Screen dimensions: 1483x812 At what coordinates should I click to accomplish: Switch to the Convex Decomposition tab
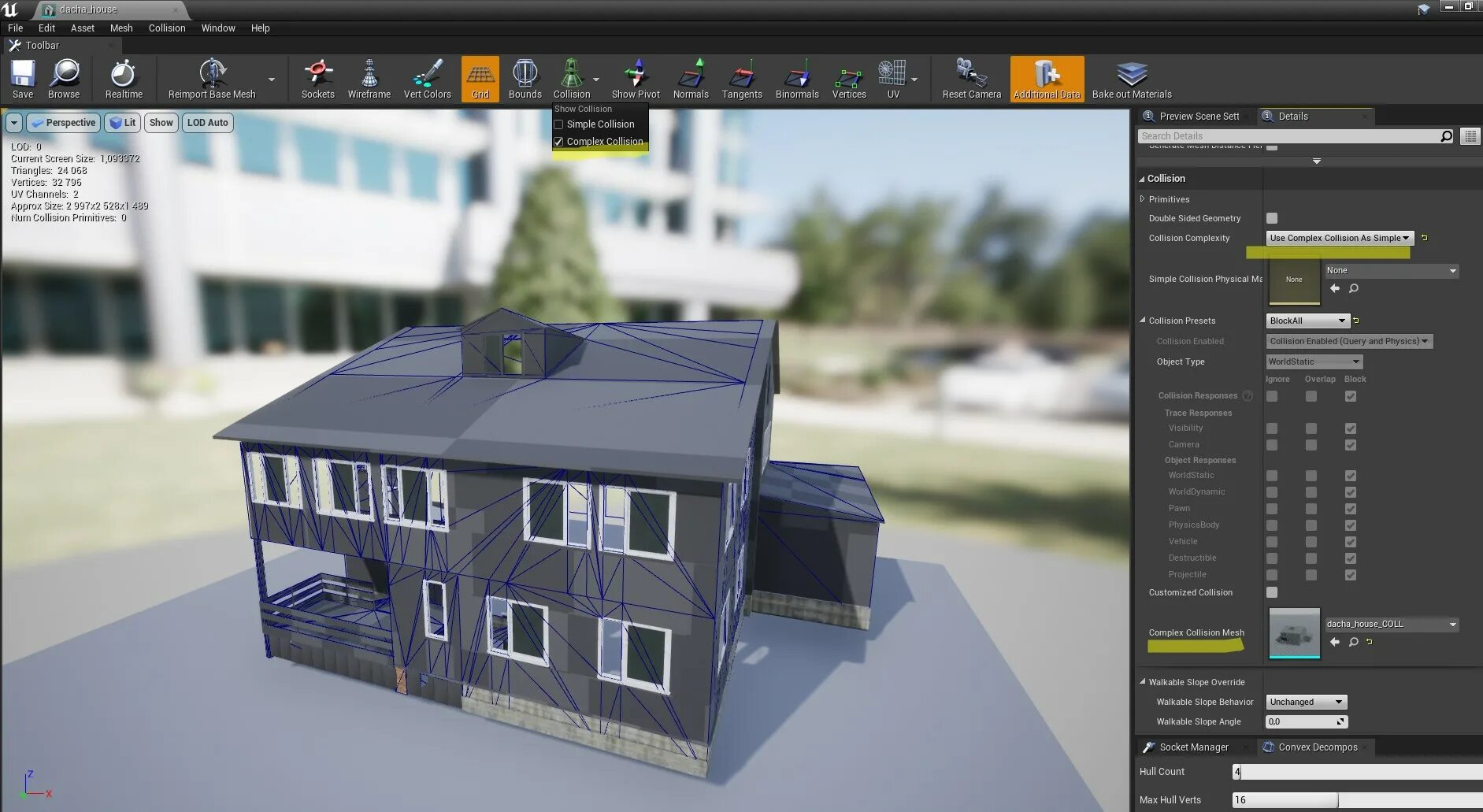click(1318, 747)
